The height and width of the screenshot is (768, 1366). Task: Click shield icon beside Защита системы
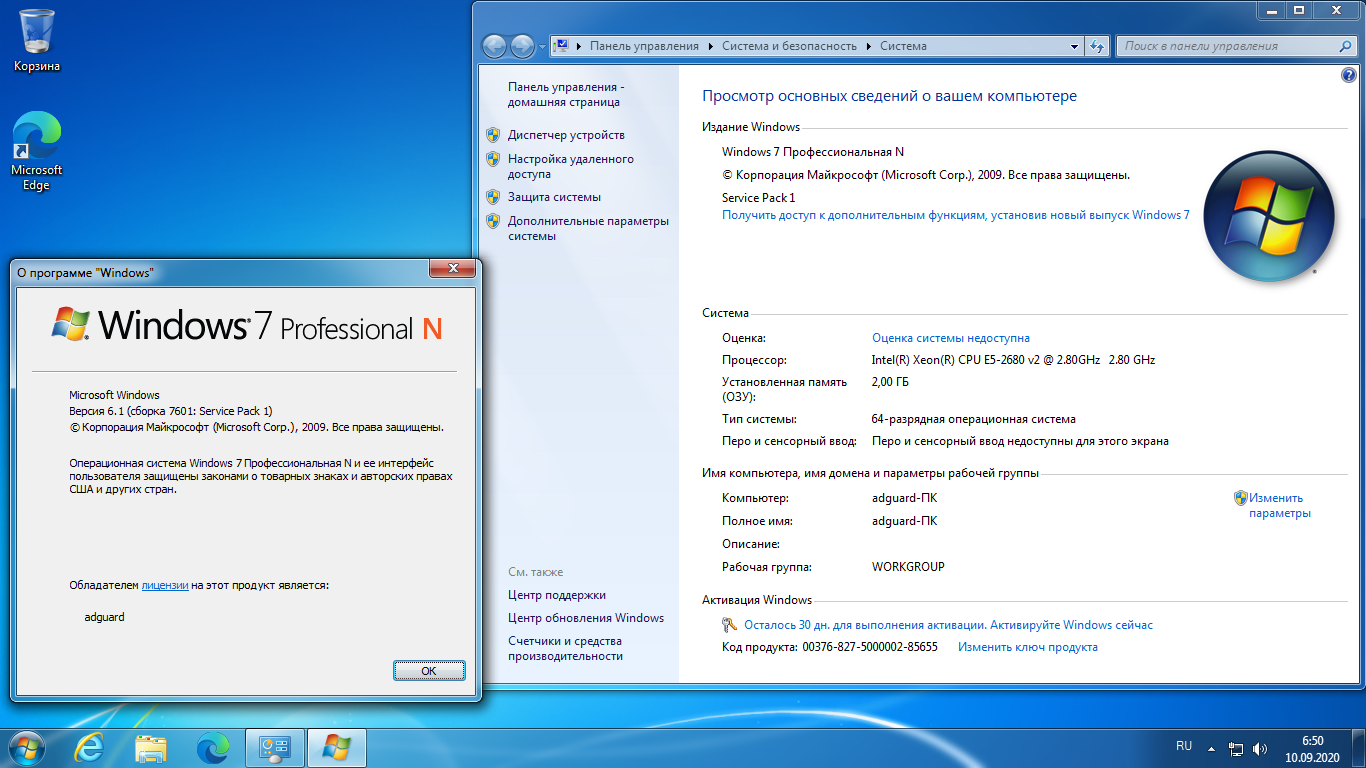(x=493, y=196)
